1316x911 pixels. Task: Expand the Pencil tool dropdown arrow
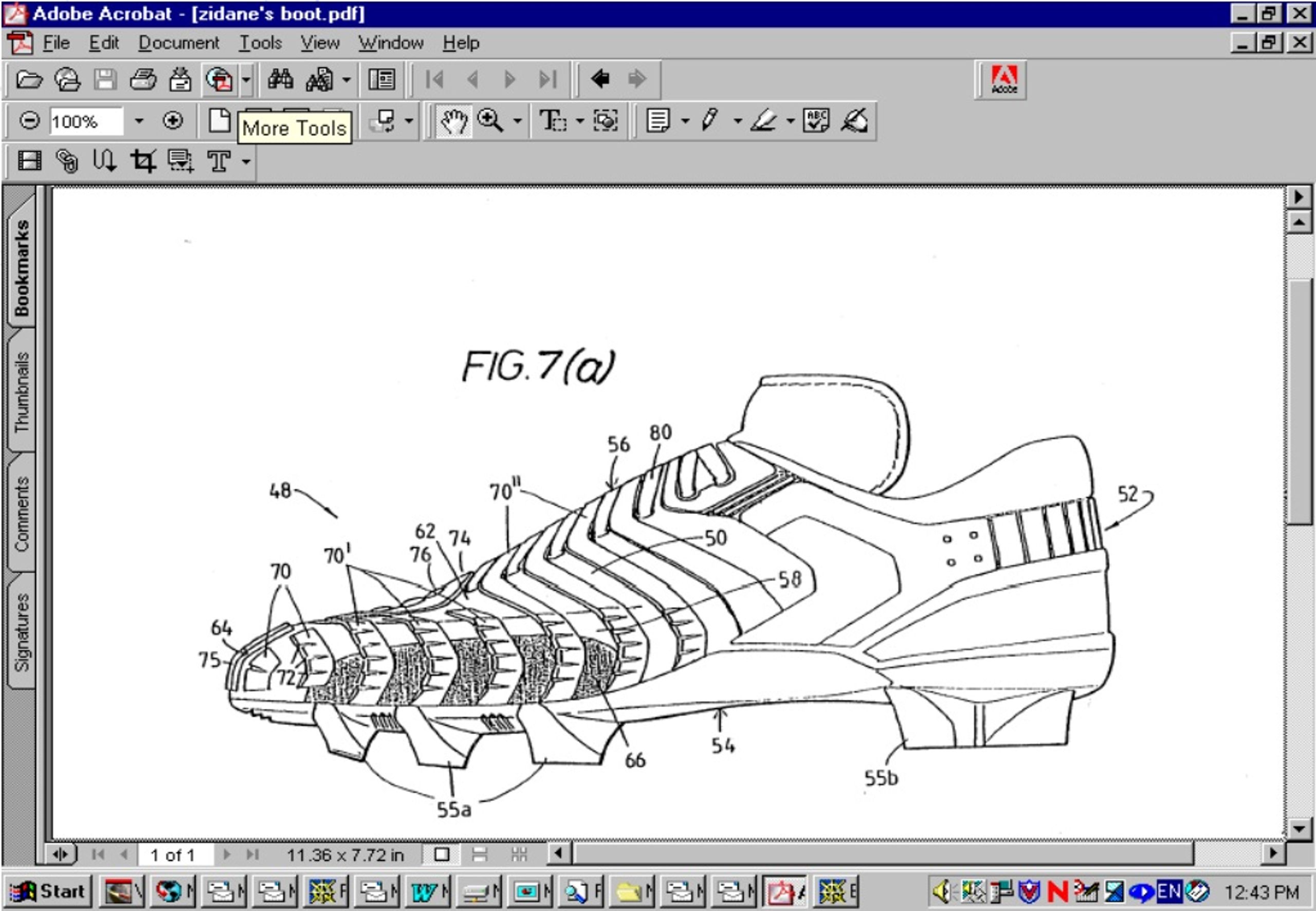click(x=737, y=121)
